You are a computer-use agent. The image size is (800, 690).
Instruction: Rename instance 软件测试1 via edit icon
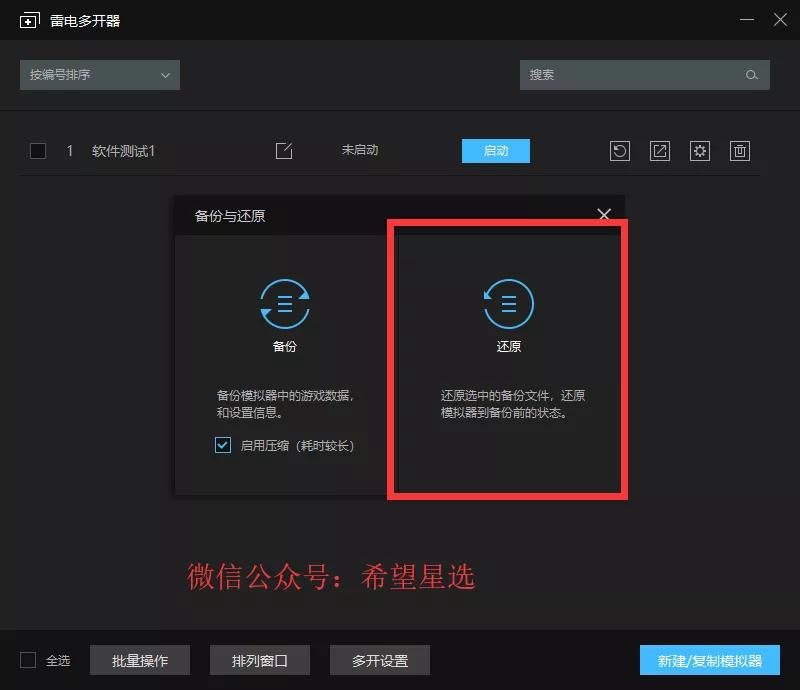coord(284,151)
